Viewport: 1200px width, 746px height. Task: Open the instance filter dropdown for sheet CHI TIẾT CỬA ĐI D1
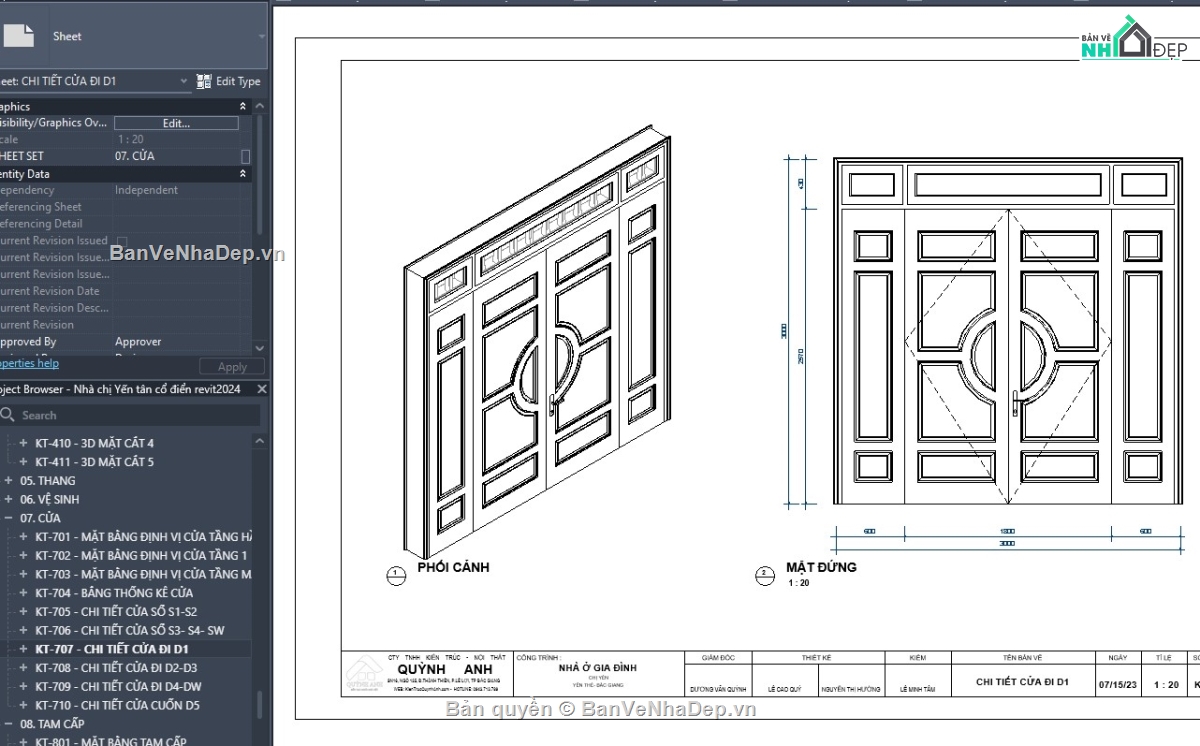(x=184, y=81)
